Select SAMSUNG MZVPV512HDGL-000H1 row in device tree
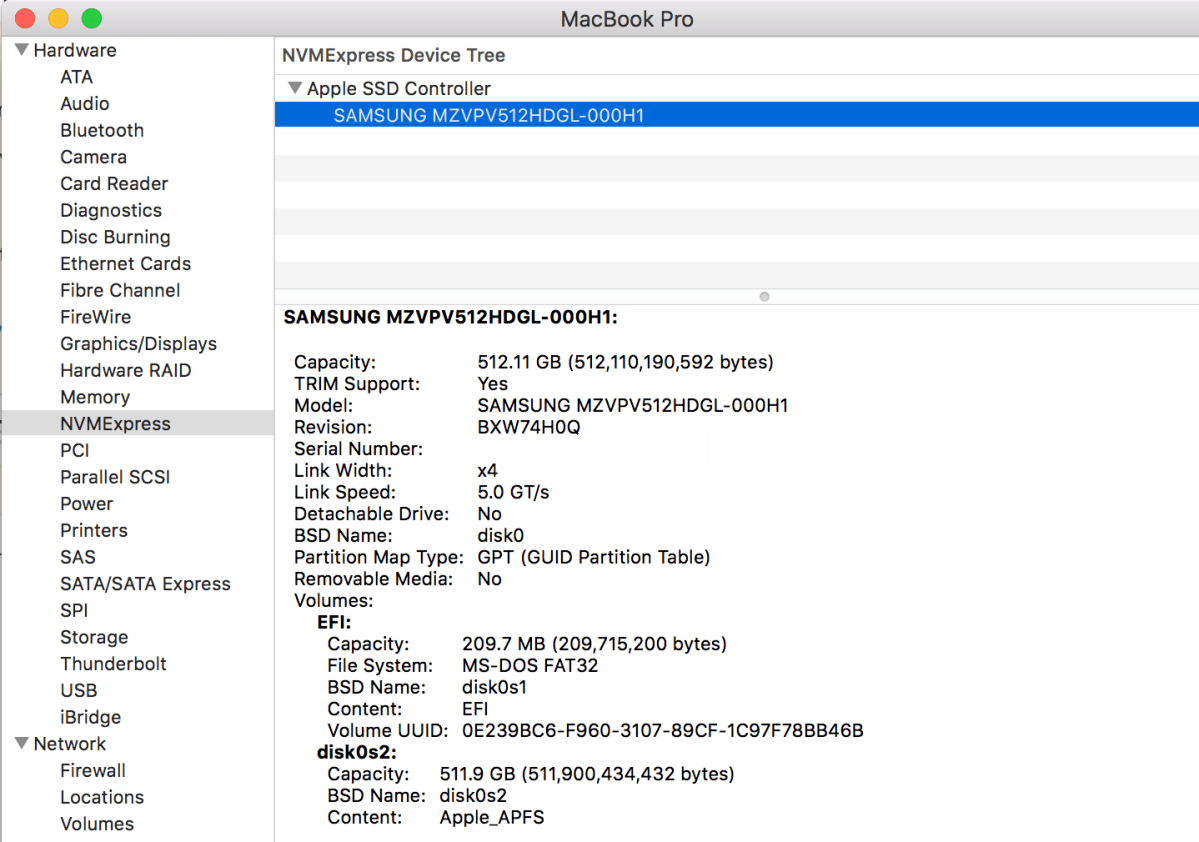 (736, 115)
